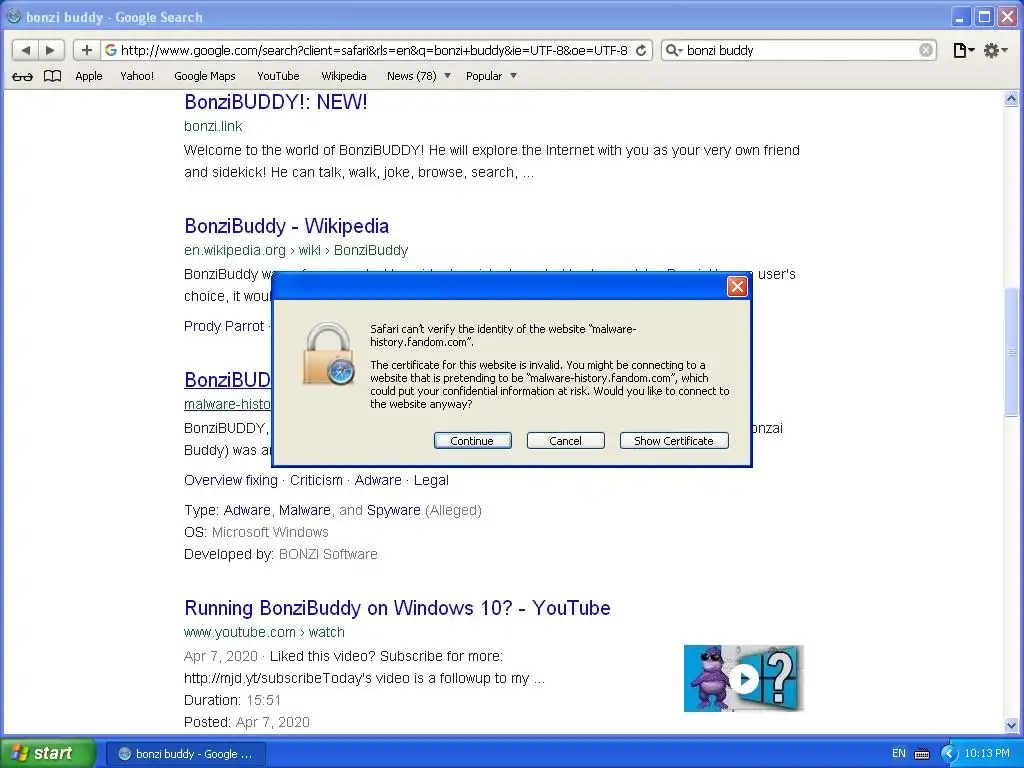Open the Google Maps bookmark
Viewport: 1024px width, 768px height.
tap(204, 76)
